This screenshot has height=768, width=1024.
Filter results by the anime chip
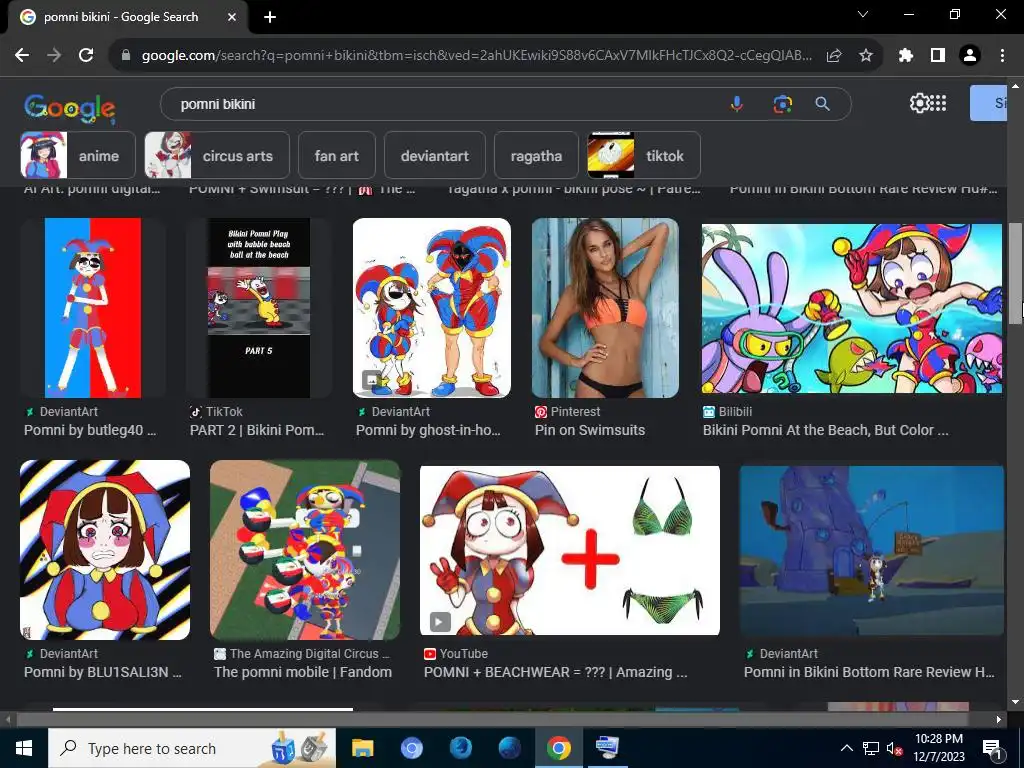(x=78, y=155)
